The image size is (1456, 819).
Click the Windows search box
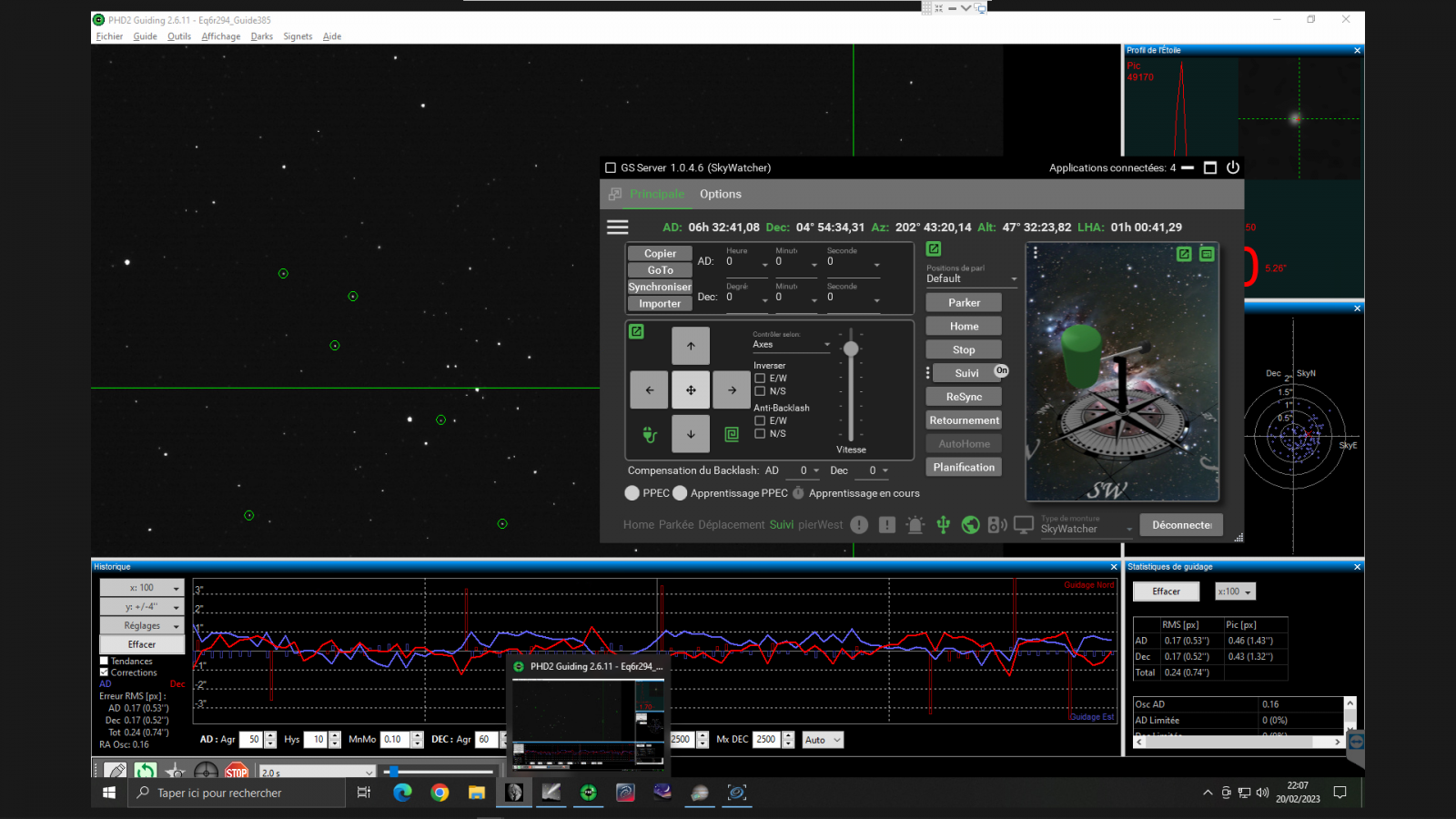tap(237, 793)
